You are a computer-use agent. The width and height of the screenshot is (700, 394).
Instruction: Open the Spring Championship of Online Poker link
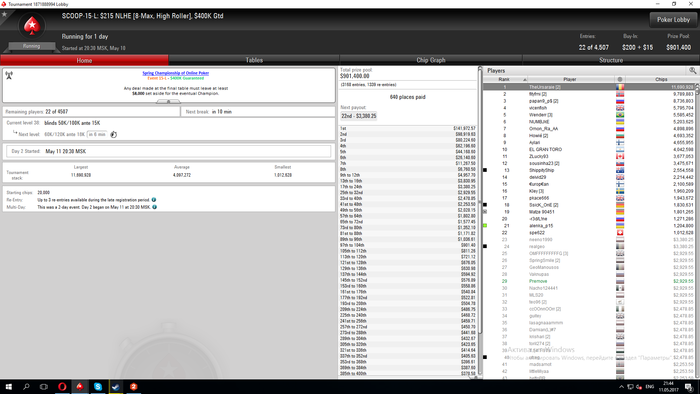(175, 73)
